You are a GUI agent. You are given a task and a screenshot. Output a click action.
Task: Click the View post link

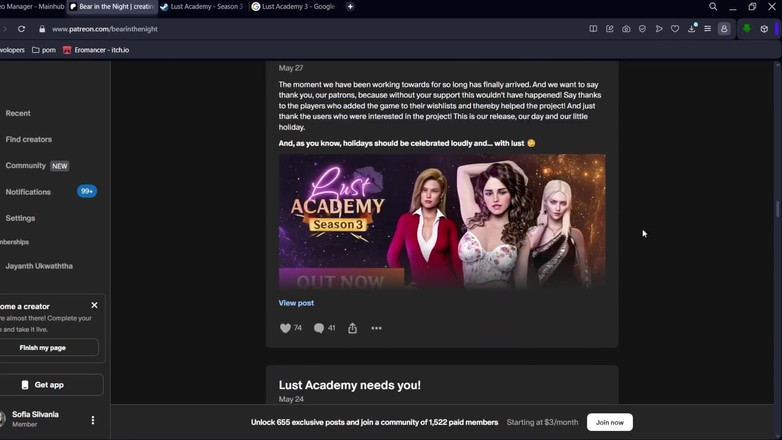click(x=296, y=303)
